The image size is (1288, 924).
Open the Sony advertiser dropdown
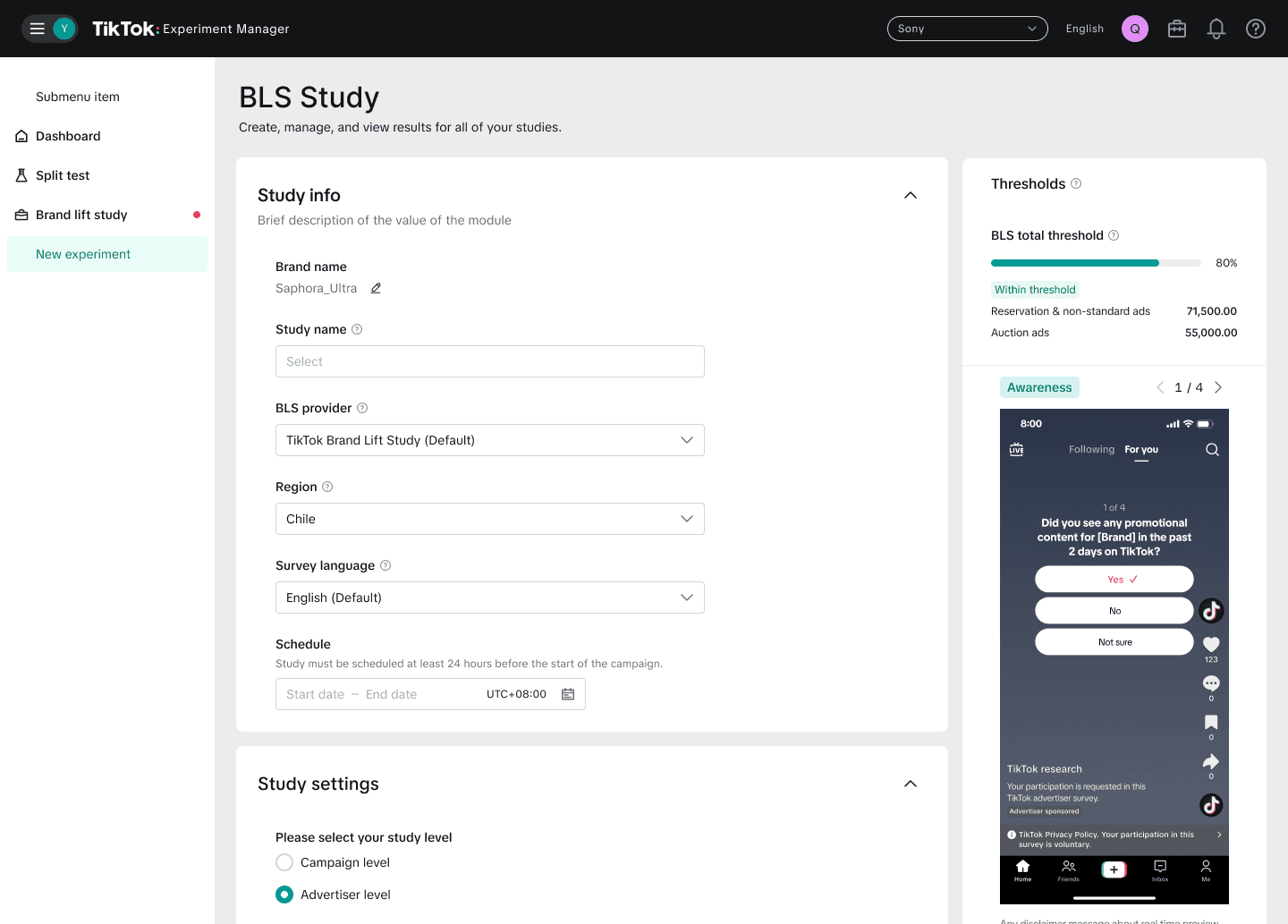(967, 29)
